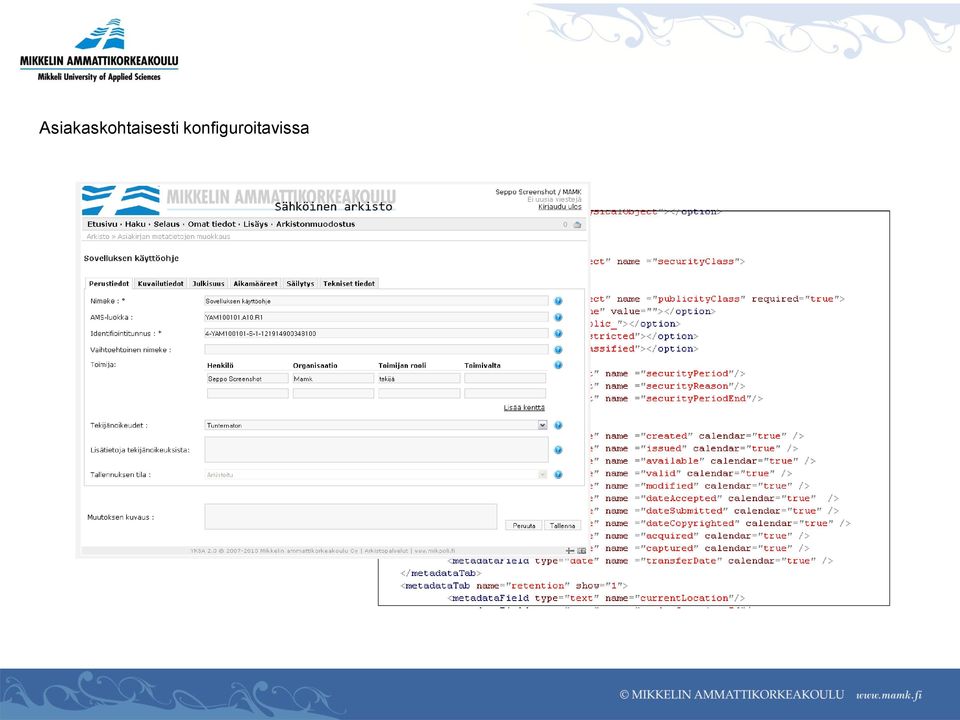Open Etusivu in the navigation bar
This screenshot has height=720, width=960.
click(x=102, y=224)
